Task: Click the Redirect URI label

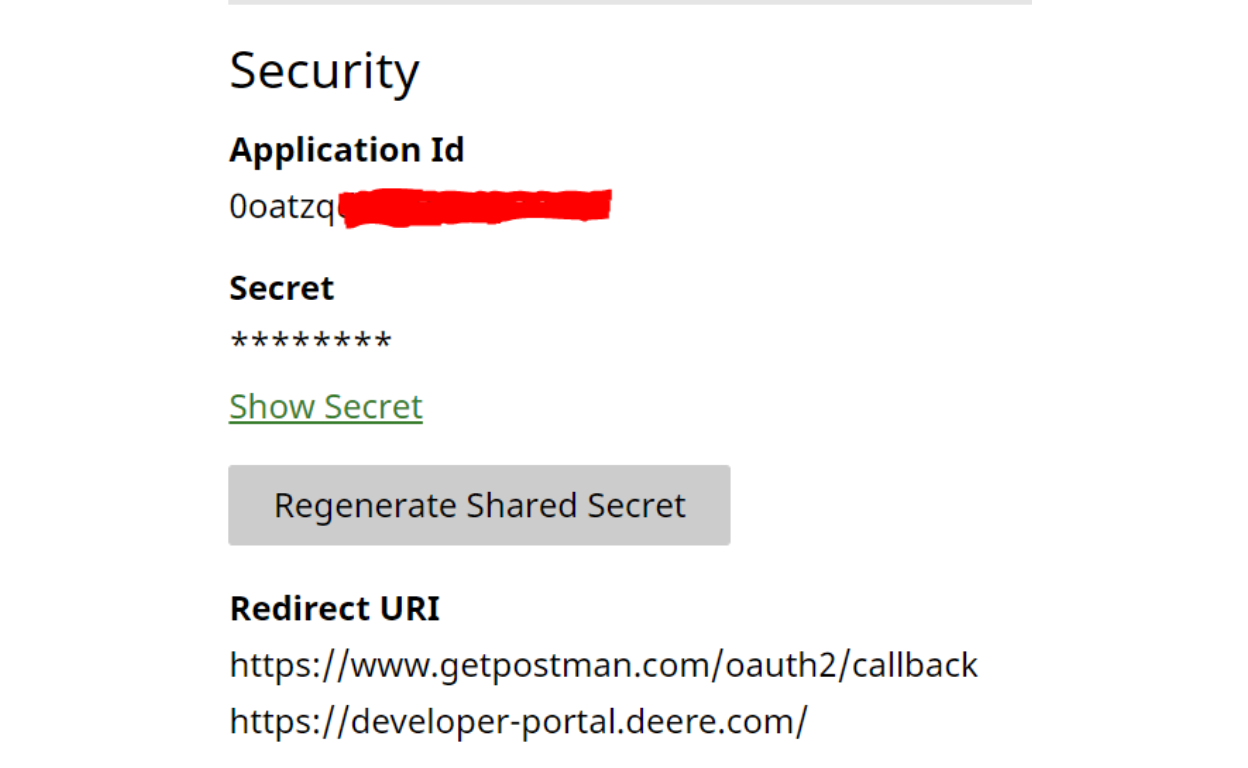Action: (334, 609)
